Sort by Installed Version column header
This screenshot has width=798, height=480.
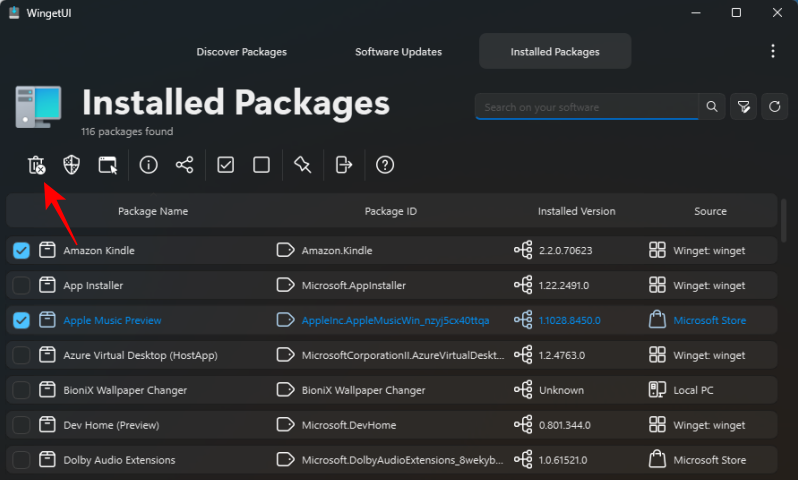pos(576,212)
